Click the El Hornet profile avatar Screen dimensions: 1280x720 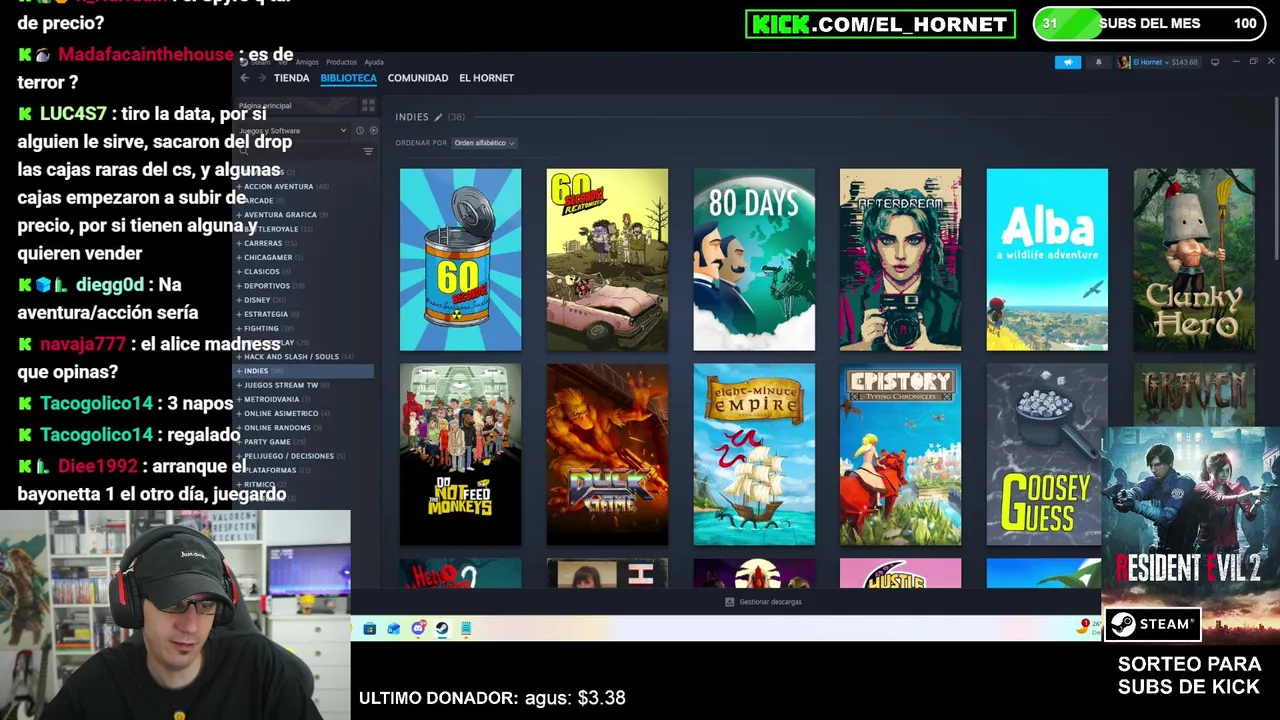1124,62
